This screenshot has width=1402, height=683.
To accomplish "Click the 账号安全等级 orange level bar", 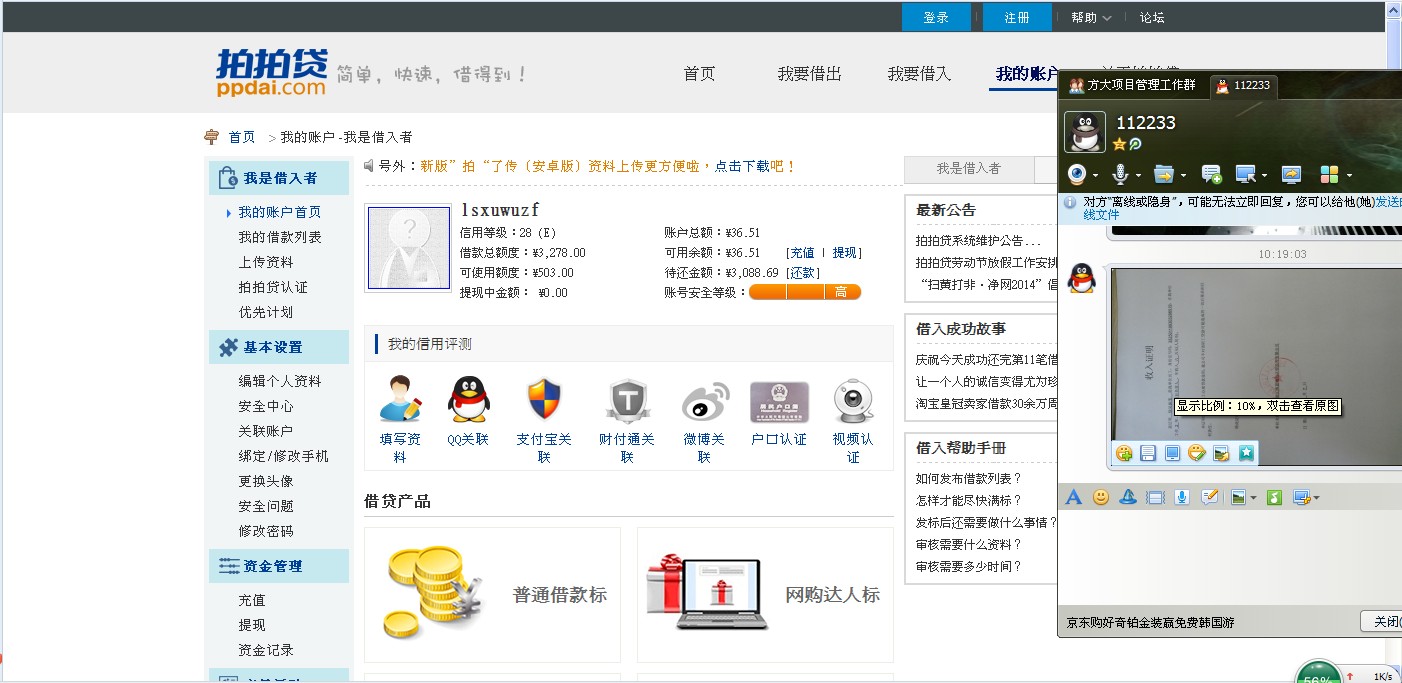I will (804, 292).
